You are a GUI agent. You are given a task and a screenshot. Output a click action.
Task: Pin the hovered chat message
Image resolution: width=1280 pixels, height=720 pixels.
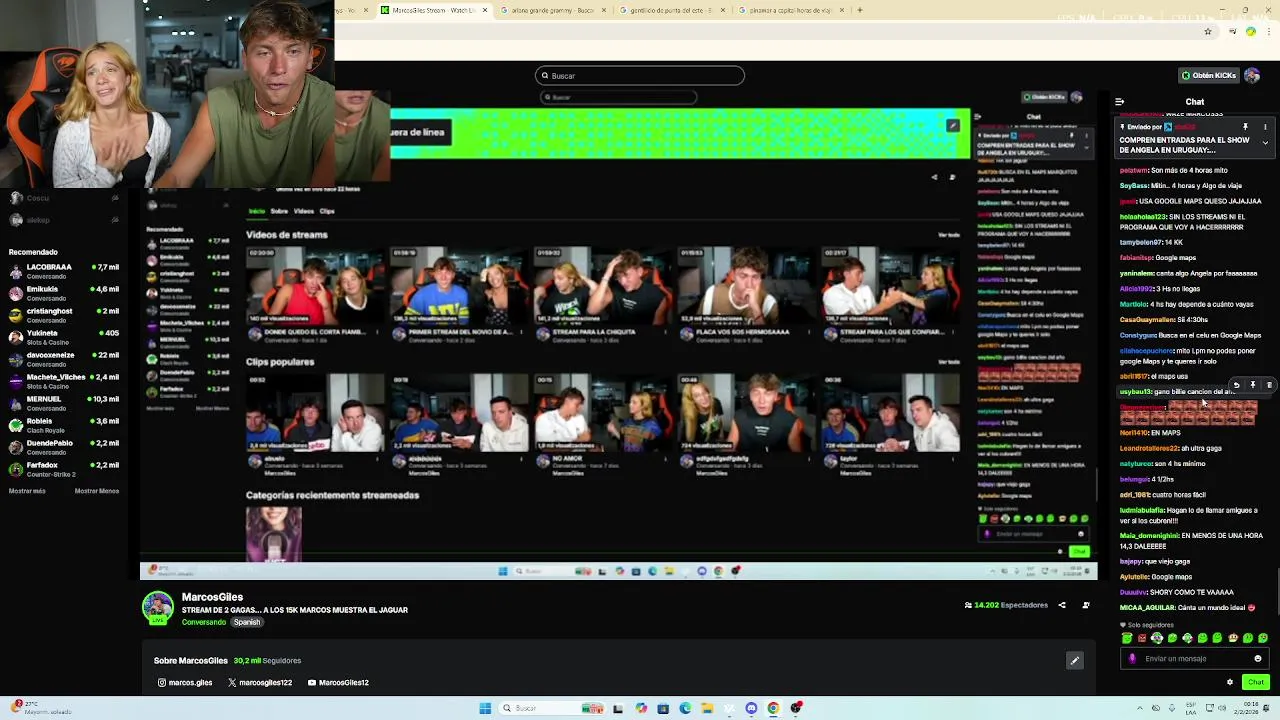[1253, 385]
